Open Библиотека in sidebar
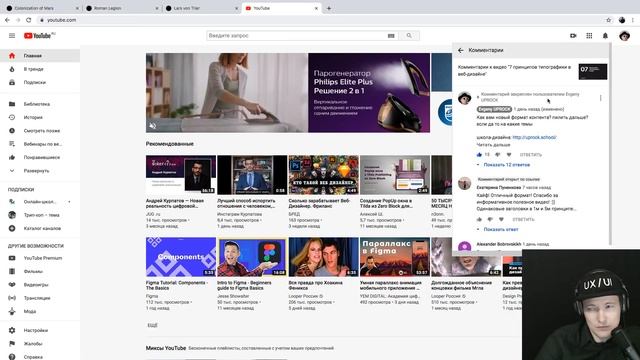The image size is (640, 360). (x=40, y=104)
